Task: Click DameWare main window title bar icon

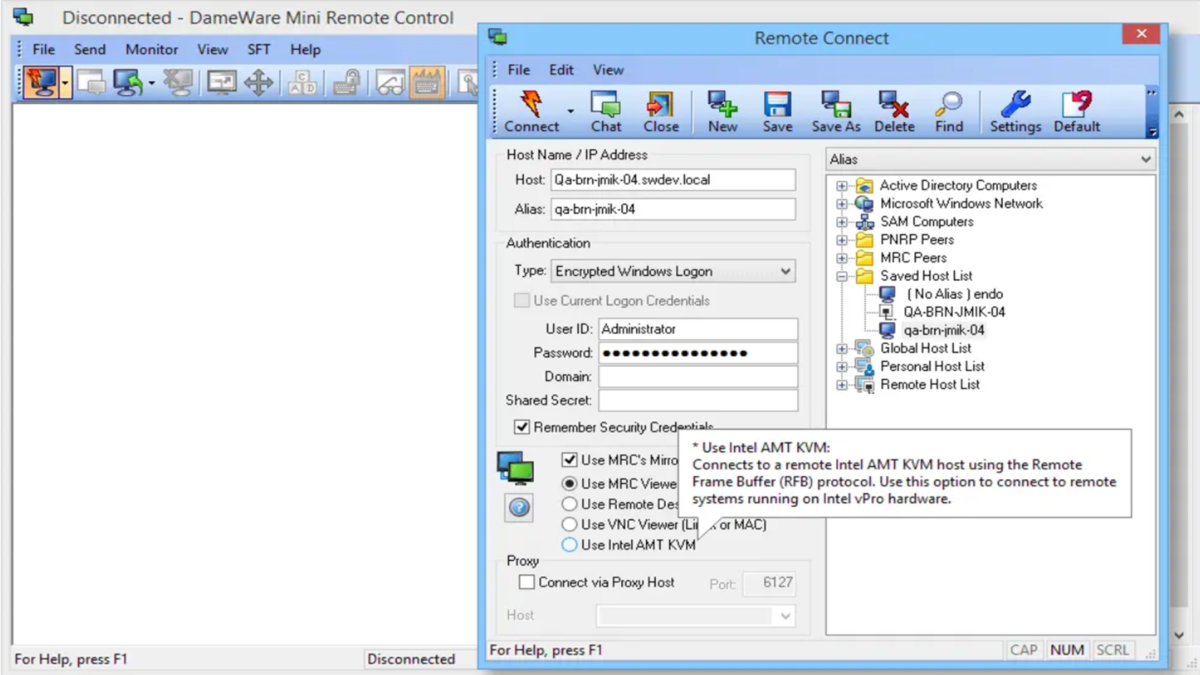Action: pos(23,18)
